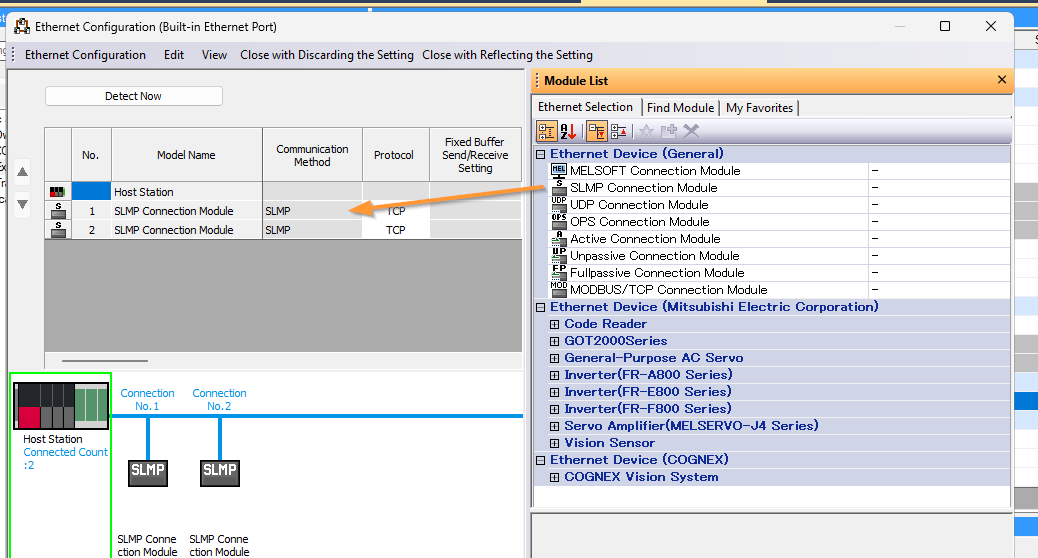Switch to the My Favorites tab
This screenshot has height=558, width=1038.
(x=759, y=108)
